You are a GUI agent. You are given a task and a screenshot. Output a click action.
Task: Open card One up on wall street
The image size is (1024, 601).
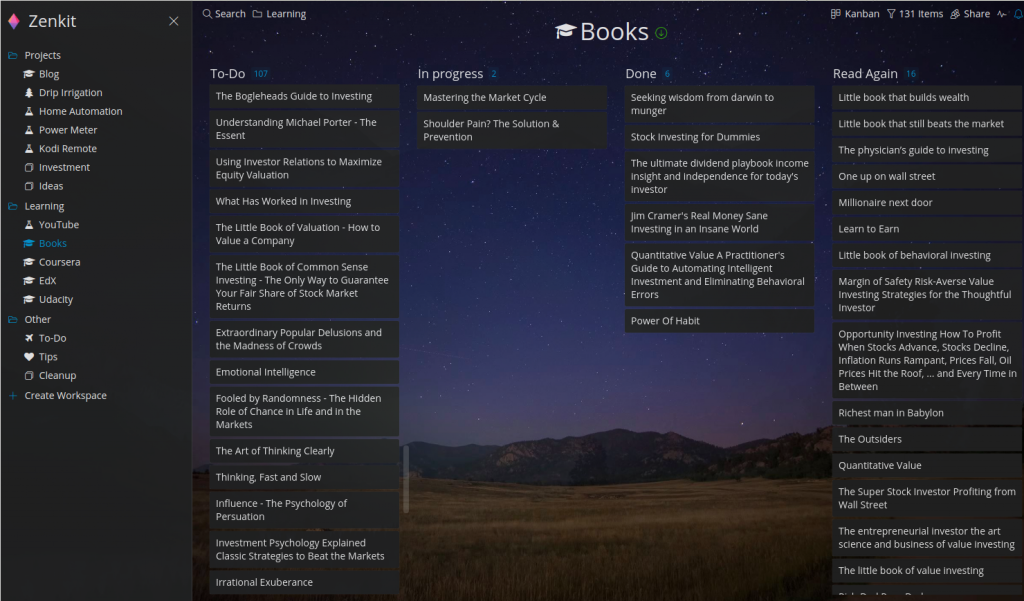point(927,177)
